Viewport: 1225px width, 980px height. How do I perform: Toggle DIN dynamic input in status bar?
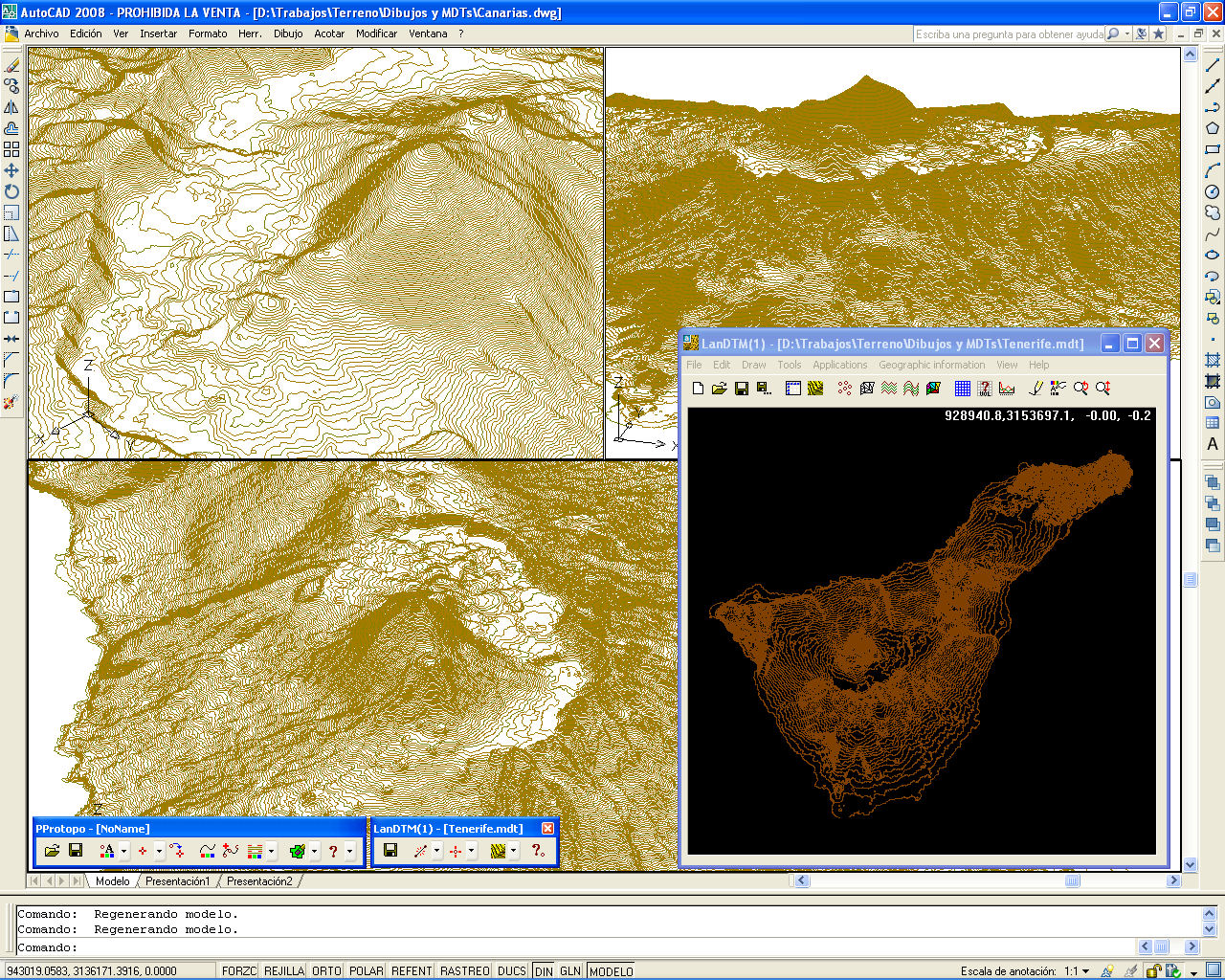point(544,970)
